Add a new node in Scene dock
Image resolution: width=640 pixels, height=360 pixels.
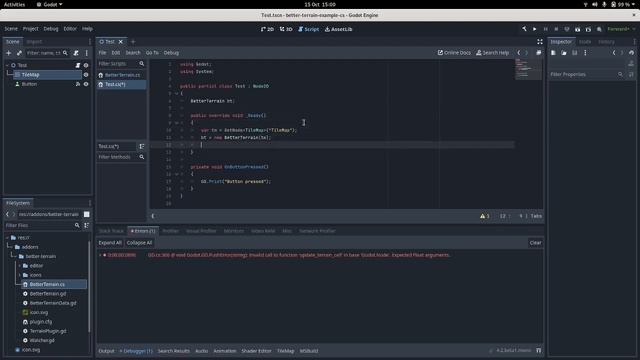coord(9,53)
